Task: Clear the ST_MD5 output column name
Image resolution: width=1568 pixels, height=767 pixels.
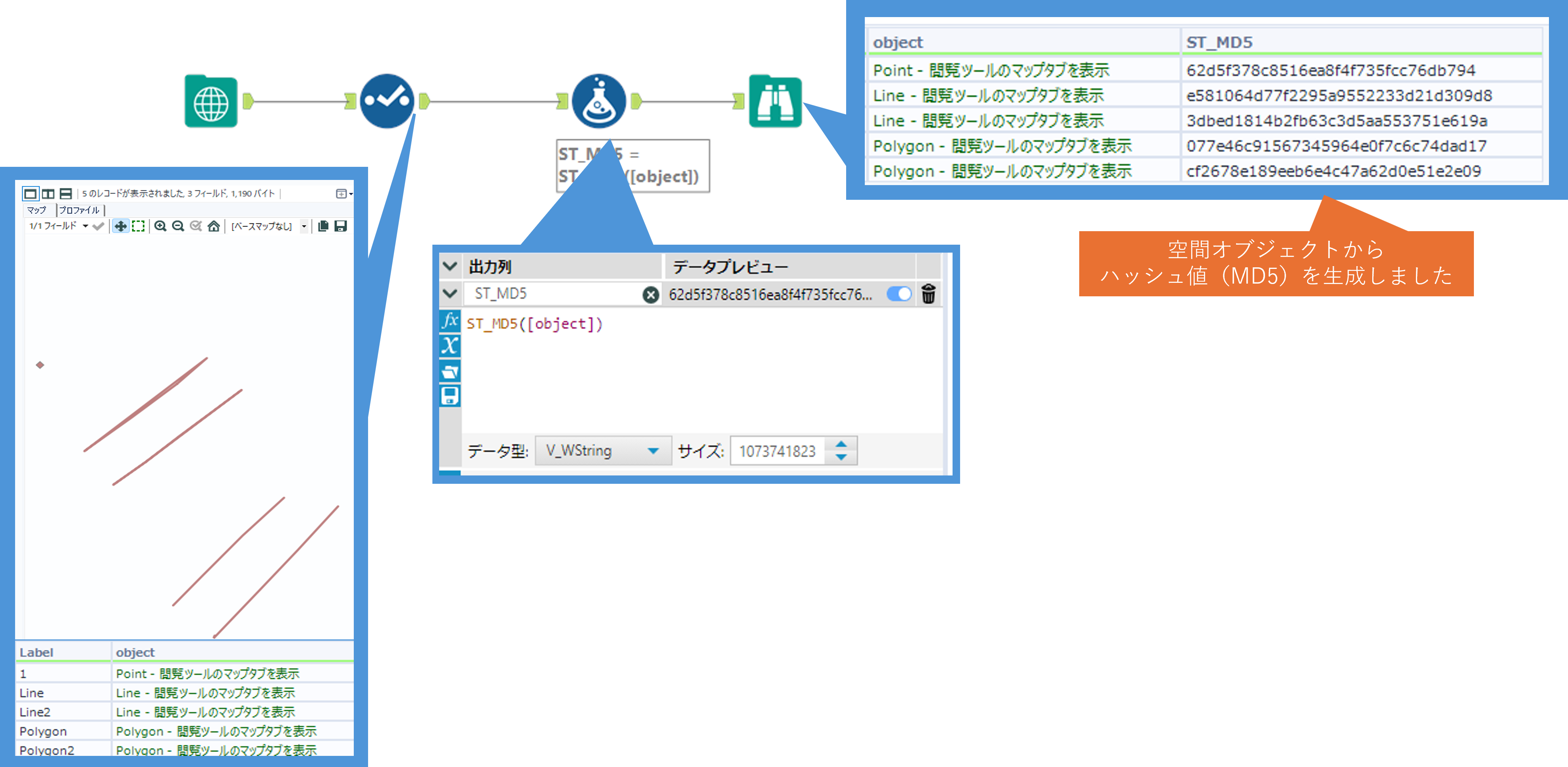Action: pyautogui.click(x=651, y=295)
